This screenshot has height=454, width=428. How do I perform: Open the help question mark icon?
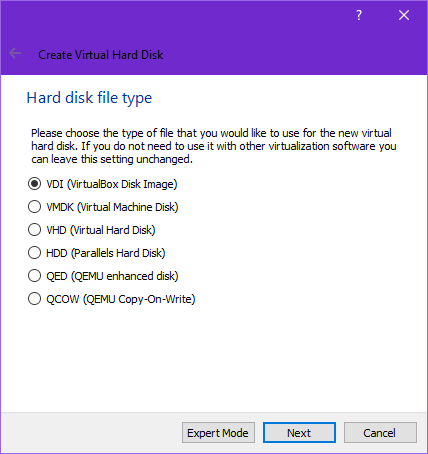pyautogui.click(x=359, y=15)
